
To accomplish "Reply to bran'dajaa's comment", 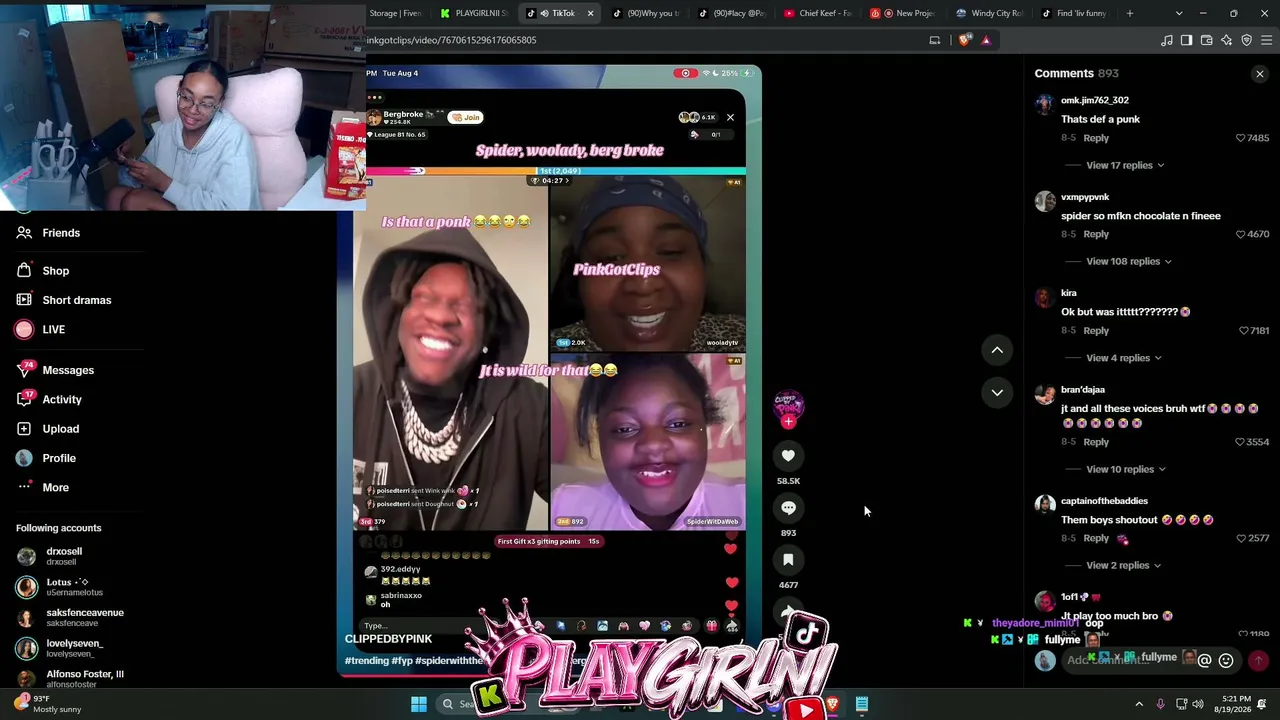I will coord(1096,442).
